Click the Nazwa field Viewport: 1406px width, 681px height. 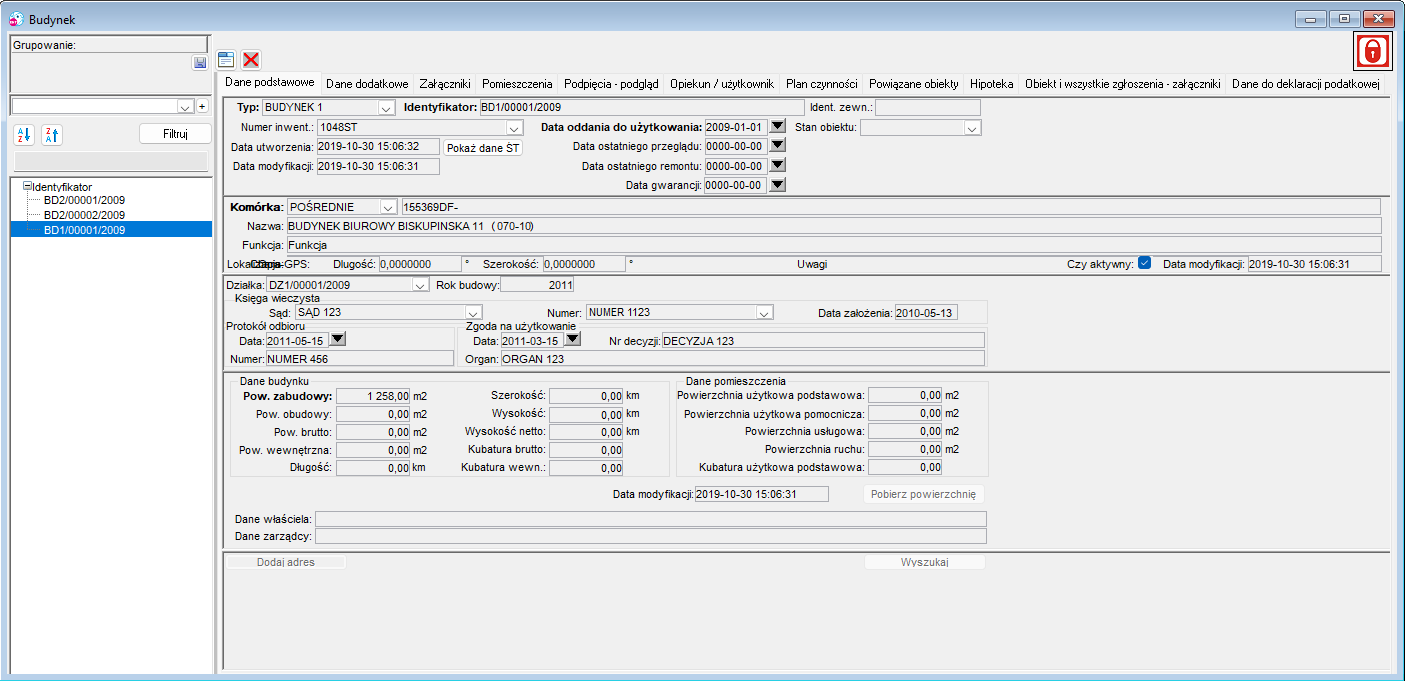833,226
